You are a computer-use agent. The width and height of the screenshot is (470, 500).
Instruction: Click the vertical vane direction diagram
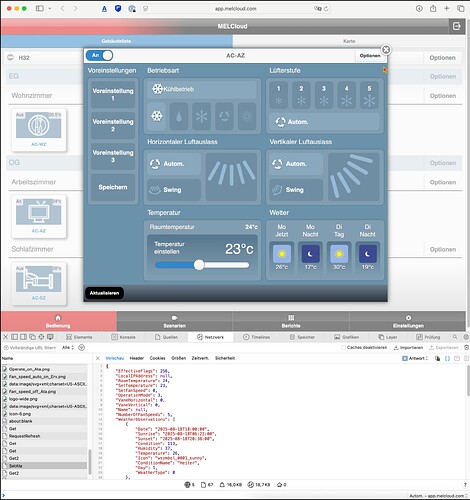354,177
